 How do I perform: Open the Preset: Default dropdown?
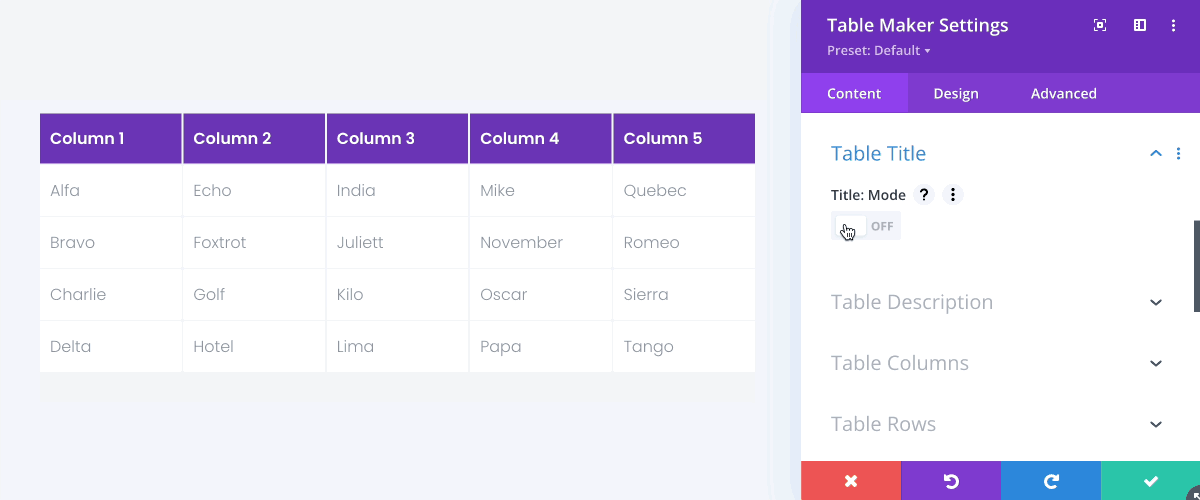pyautogui.click(x=879, y=51)
